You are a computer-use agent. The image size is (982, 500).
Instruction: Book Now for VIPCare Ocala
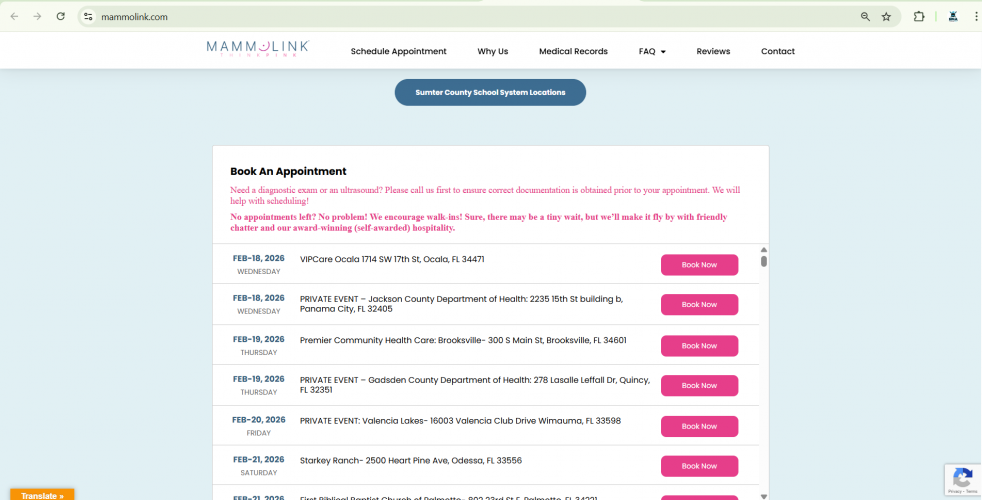coord(700,265)
